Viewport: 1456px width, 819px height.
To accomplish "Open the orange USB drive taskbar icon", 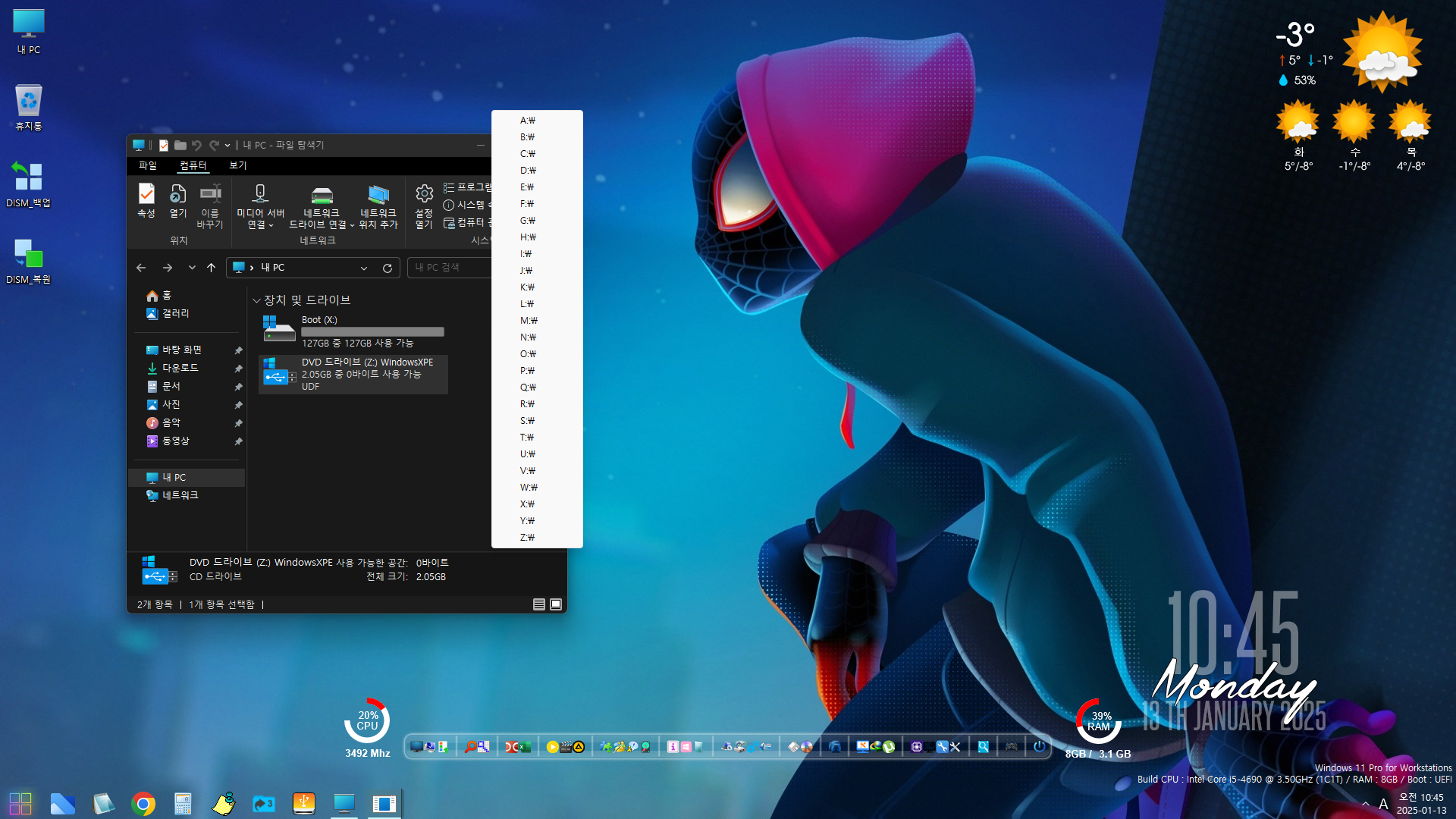I will [x=304, y=803].
